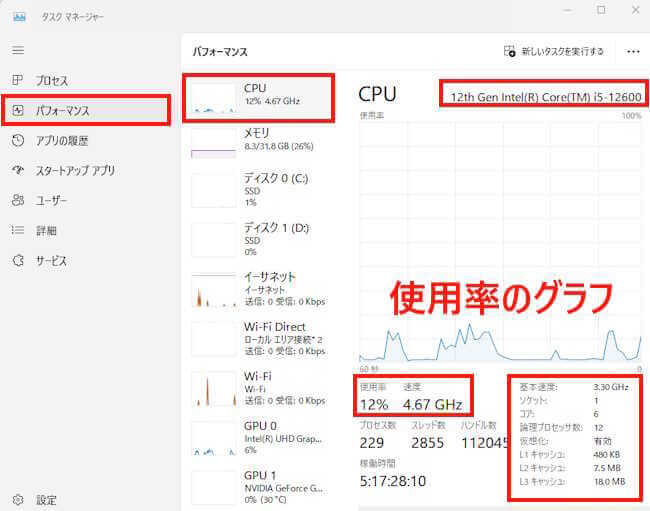This screenshot has width=650, height=511.
Task: Click the 5:17:28:10 uptime value
Action: click(x=393, y=481)
